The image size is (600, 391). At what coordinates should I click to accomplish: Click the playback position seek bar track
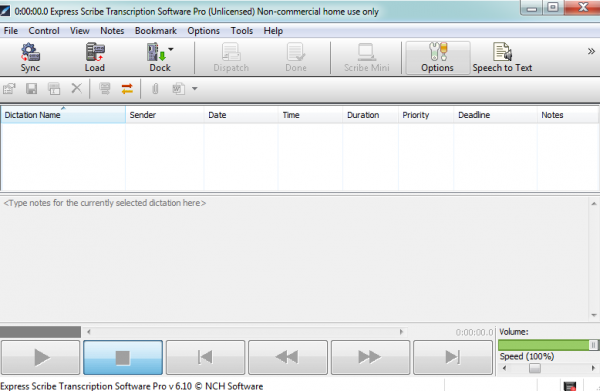coord(245,332)
